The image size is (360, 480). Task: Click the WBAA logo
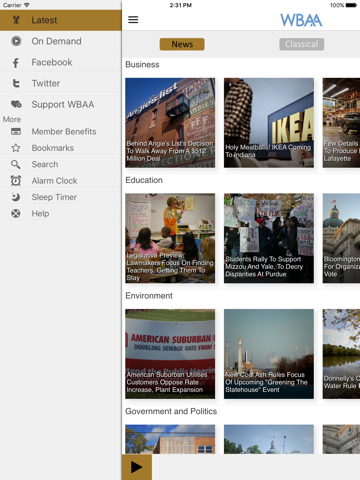pyautogui.click(x=301, y=20)
